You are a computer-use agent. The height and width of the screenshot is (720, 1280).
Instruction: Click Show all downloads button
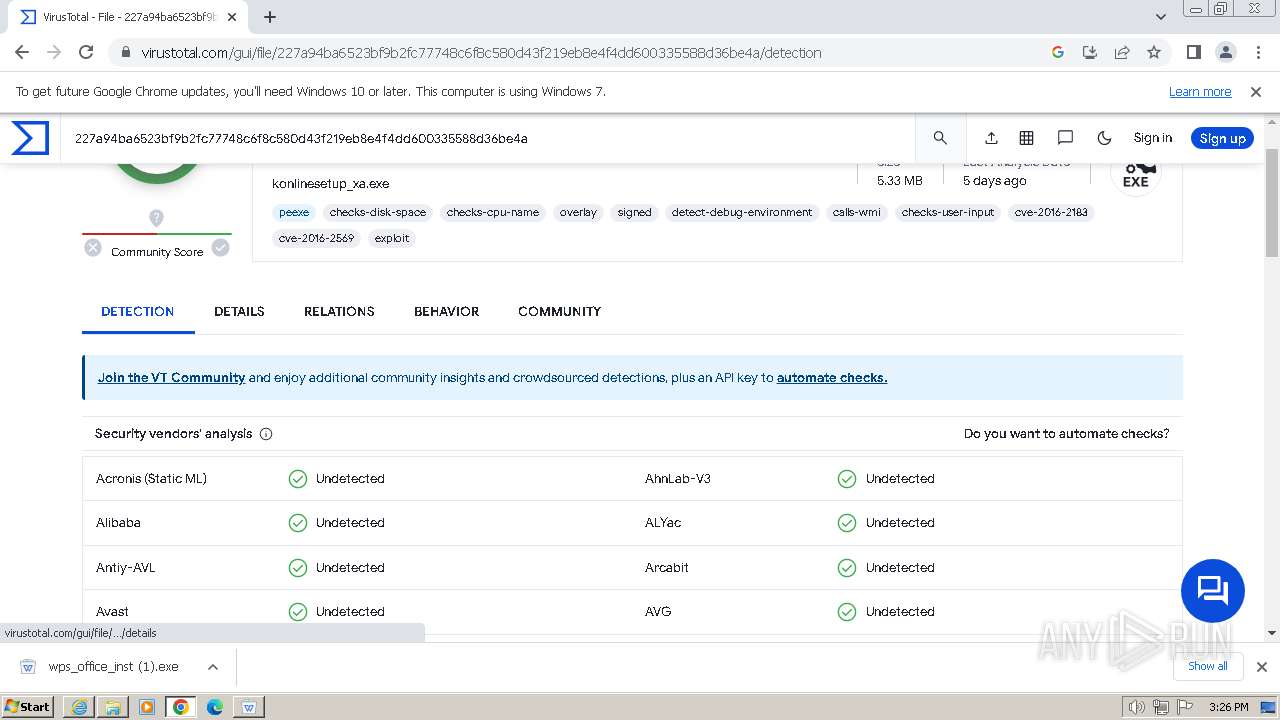(x=1208, y=666)
